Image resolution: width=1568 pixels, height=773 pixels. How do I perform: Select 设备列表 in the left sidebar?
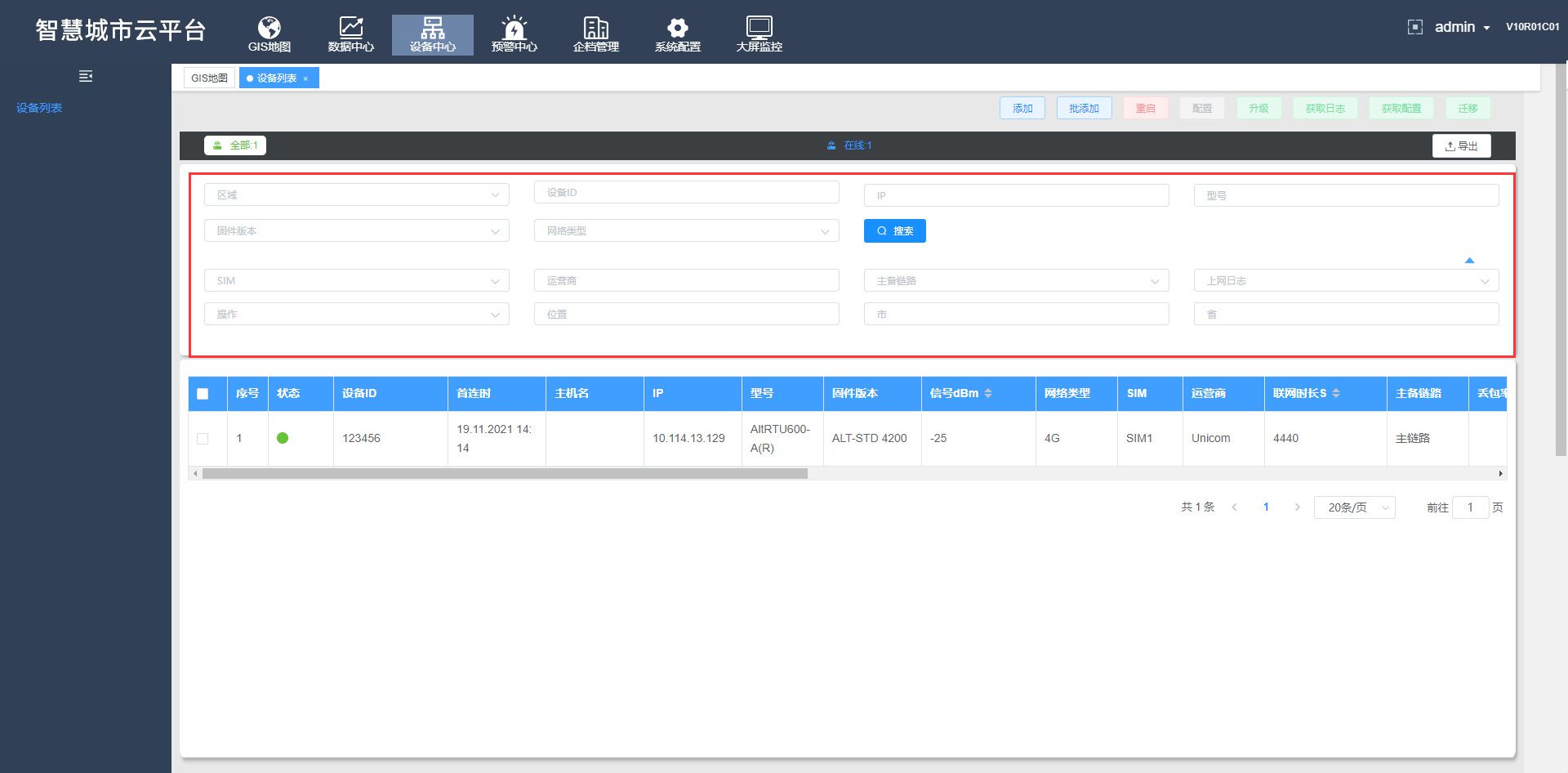click(39, 108)
